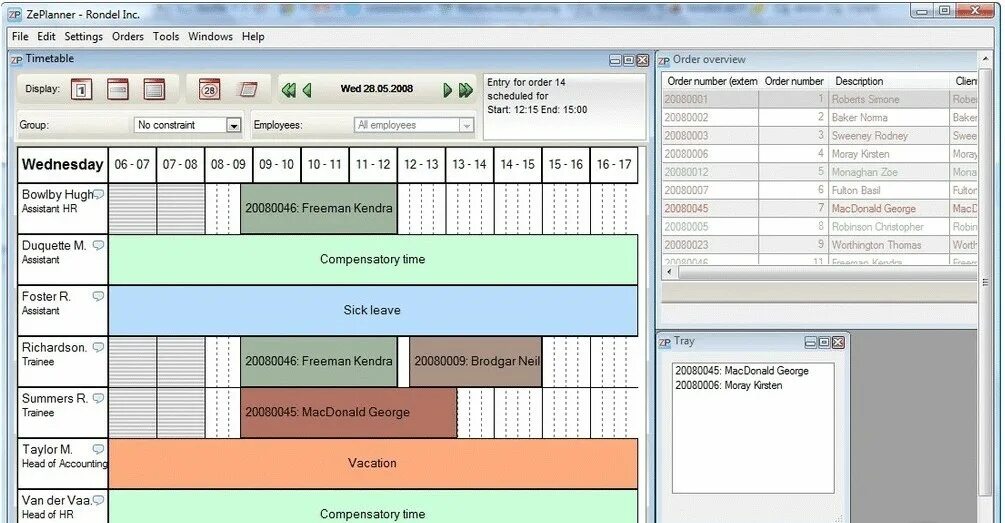Open the calendar date picker icon
The width and height of the screenshot is (1005, 523).
coord(210,89)
